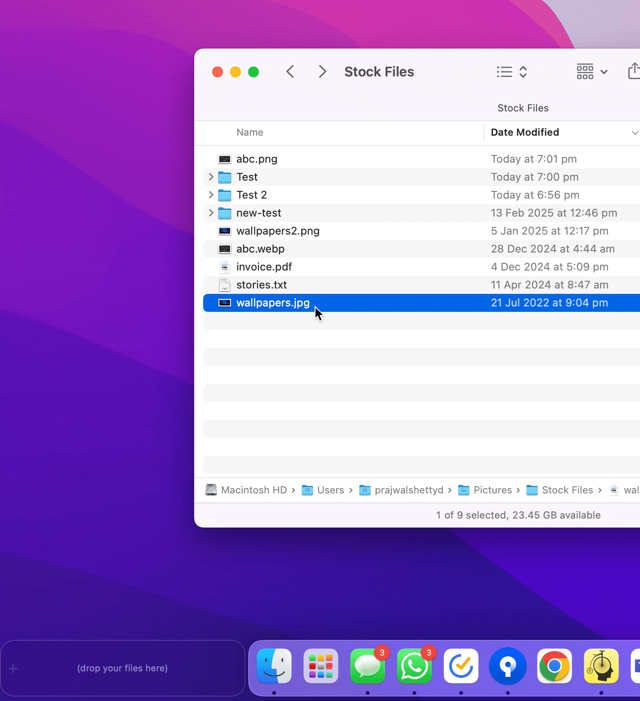Open the blue key password app in Dock

coord(507,666)
